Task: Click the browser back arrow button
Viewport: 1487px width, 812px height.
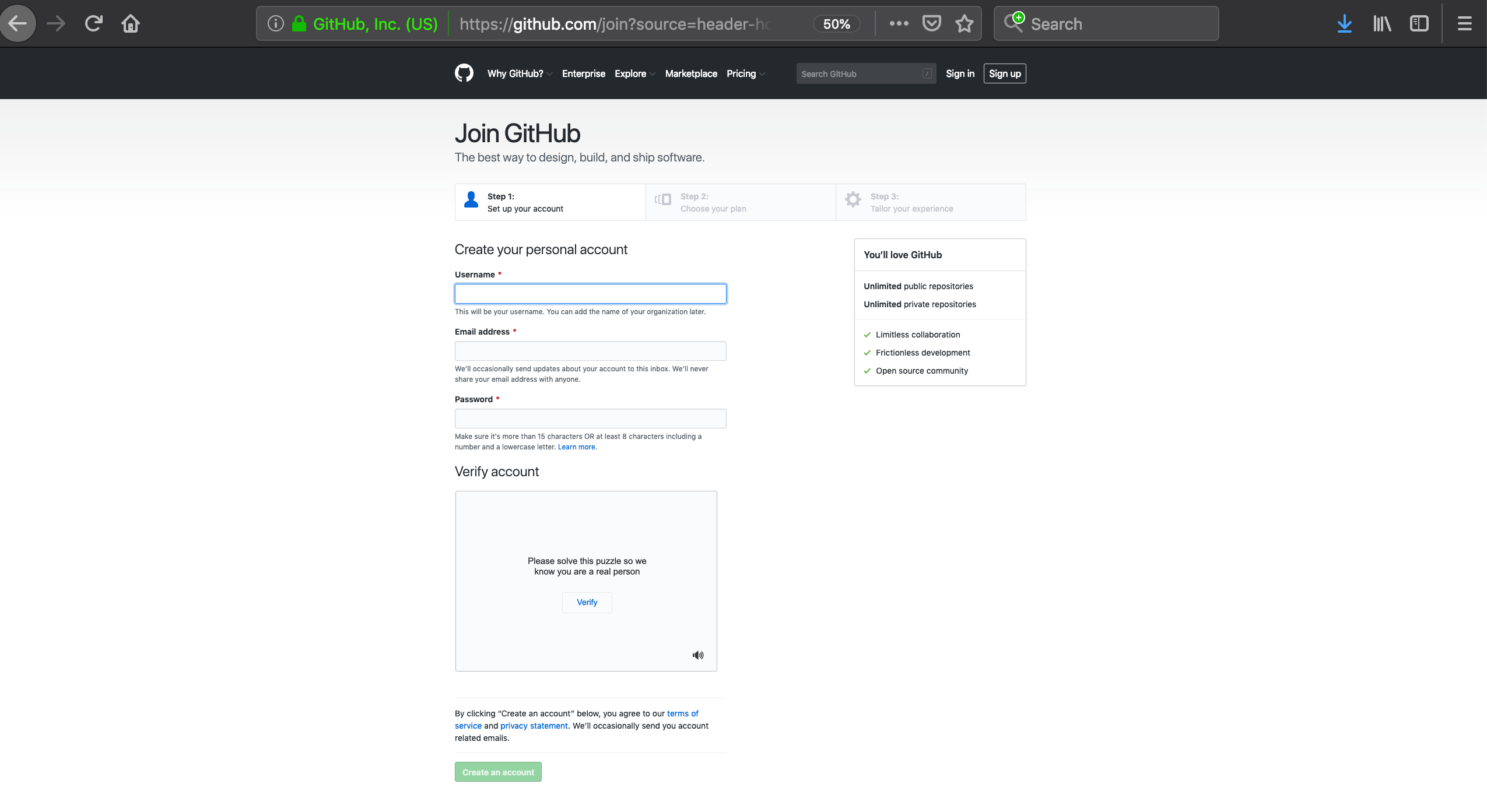Action: (x=17, y=23)
